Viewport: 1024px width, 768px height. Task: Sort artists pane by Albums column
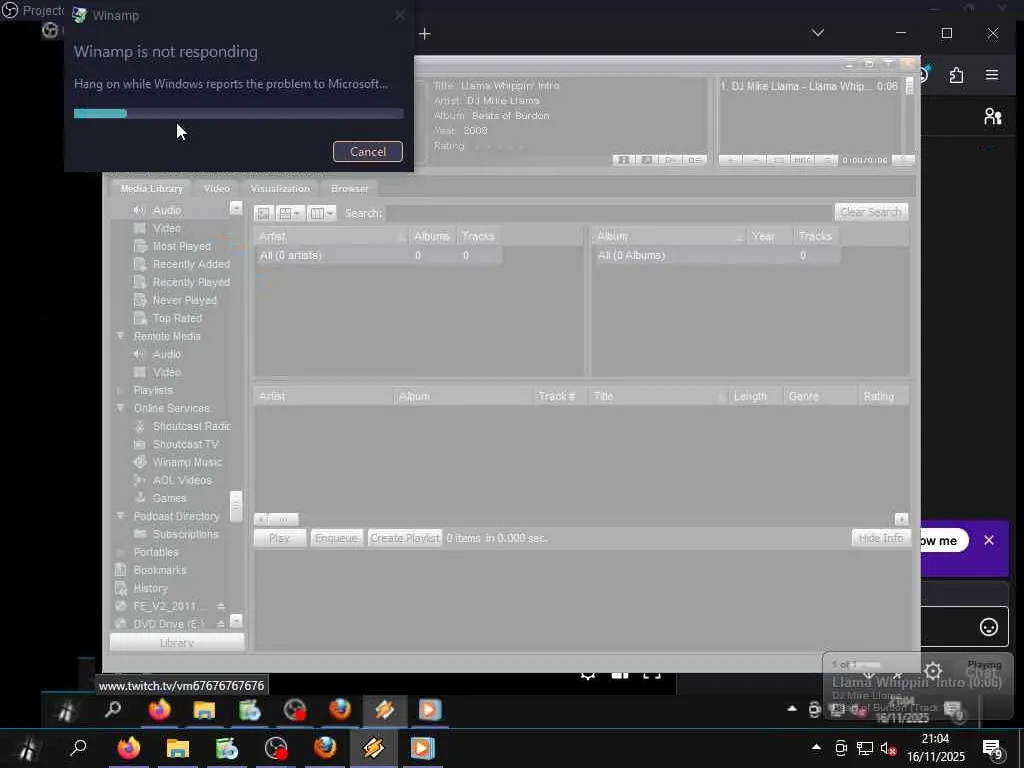[x=432, y=236]
